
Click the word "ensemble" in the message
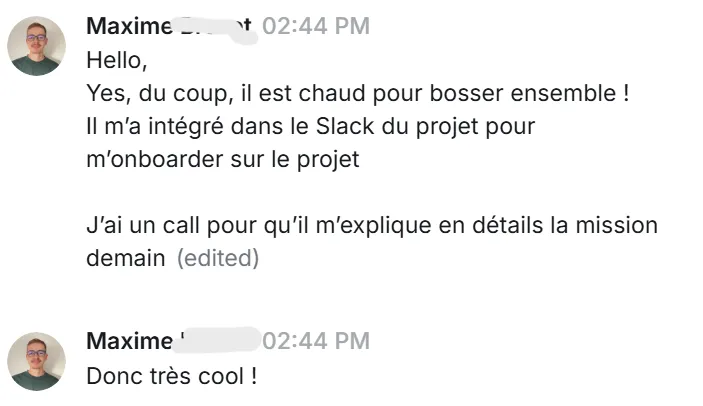point(563,93)
